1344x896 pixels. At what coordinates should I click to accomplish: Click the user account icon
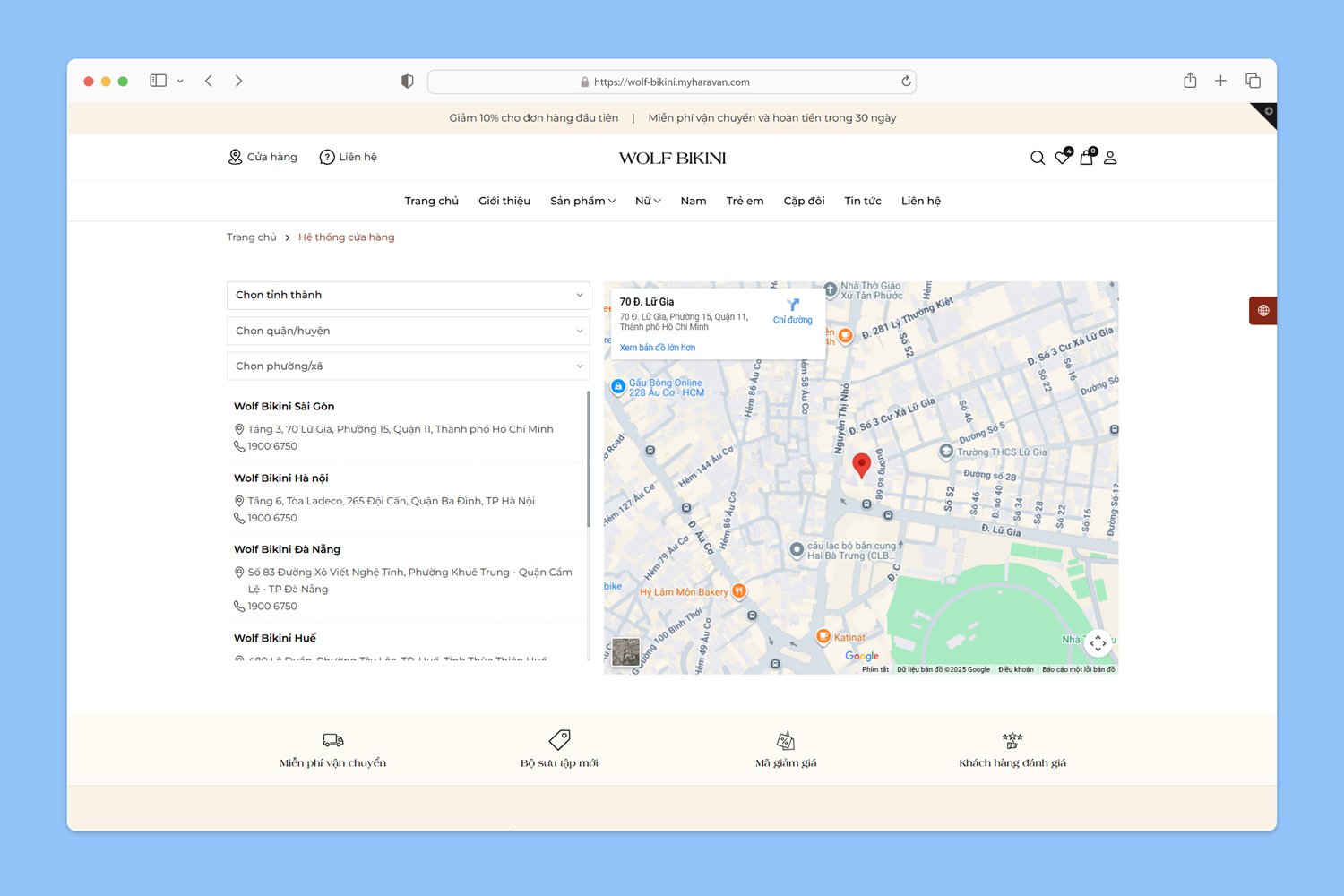point(1110,158)
